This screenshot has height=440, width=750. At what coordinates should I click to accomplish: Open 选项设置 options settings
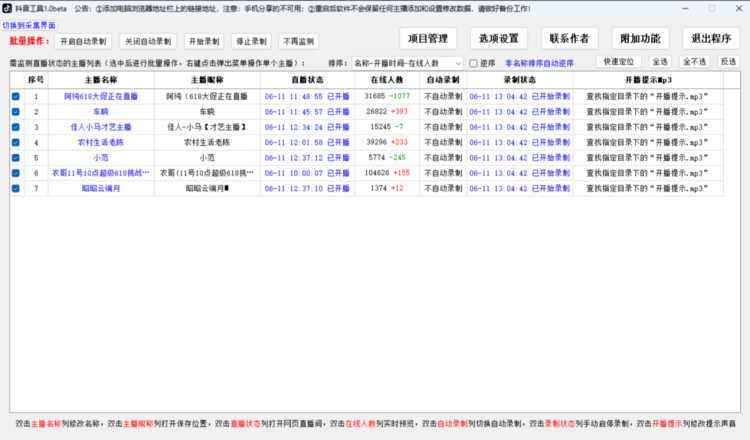click(x=499, y=38)
